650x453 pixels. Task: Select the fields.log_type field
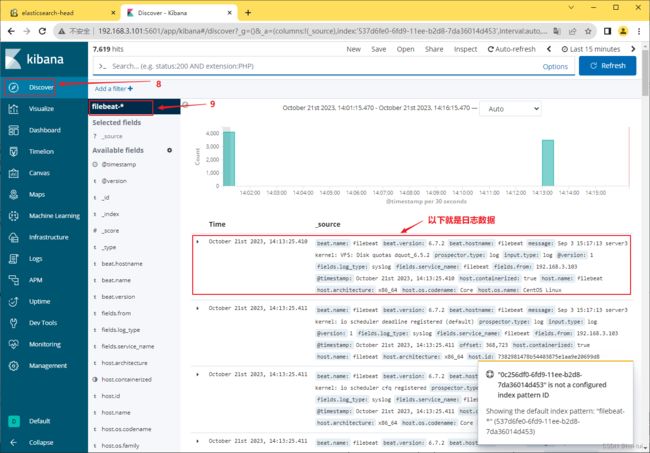pos(121,330)
